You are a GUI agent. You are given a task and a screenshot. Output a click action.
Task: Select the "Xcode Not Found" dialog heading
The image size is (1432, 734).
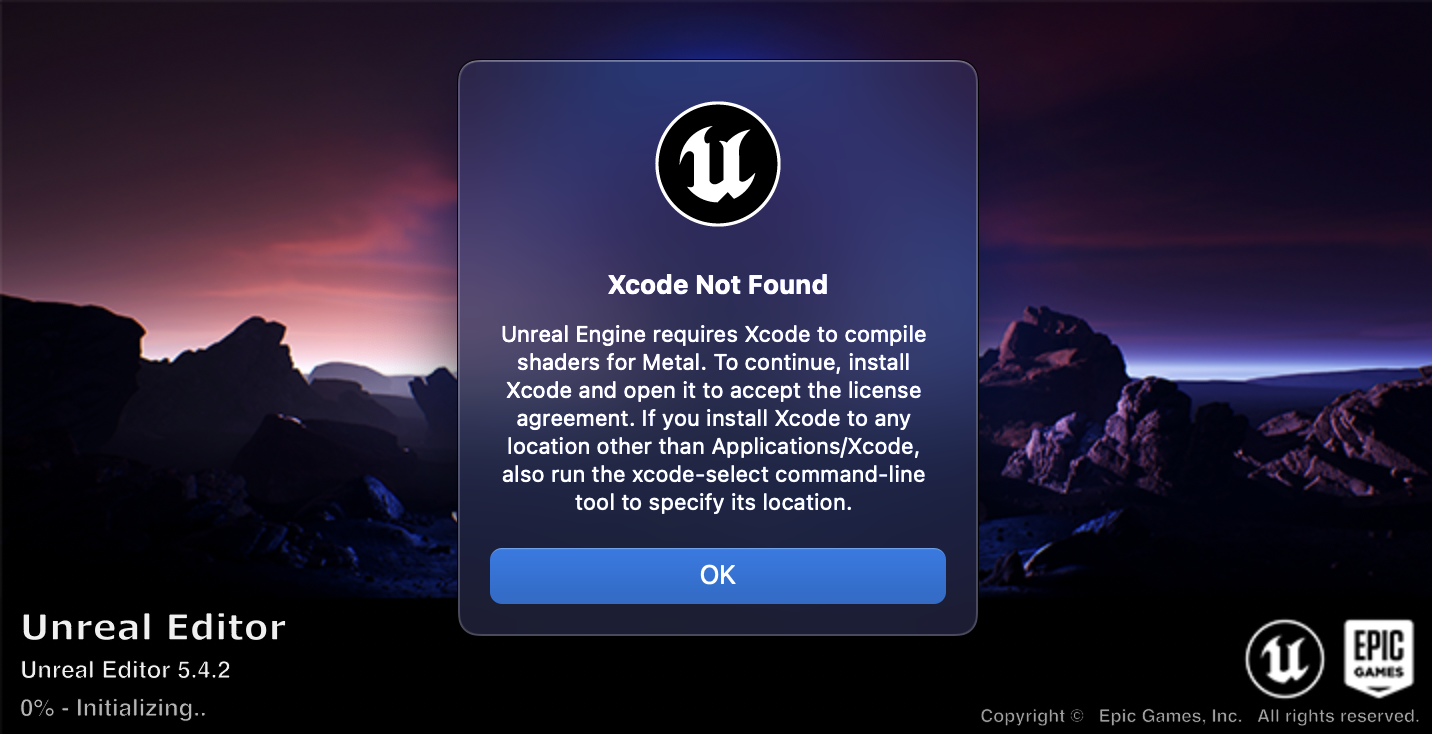pyautogui.click(x=718, y=285)
